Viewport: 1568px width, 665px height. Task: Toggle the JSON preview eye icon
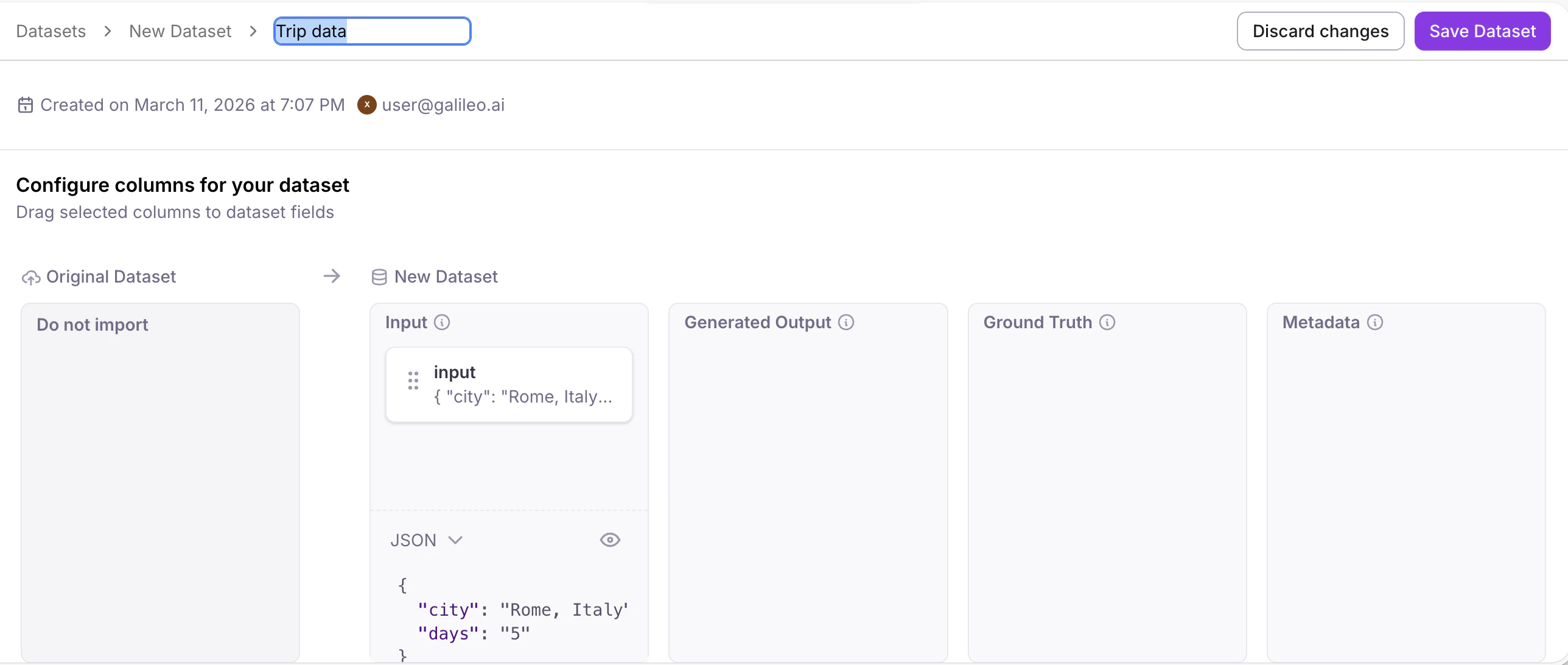click(610, 540)
